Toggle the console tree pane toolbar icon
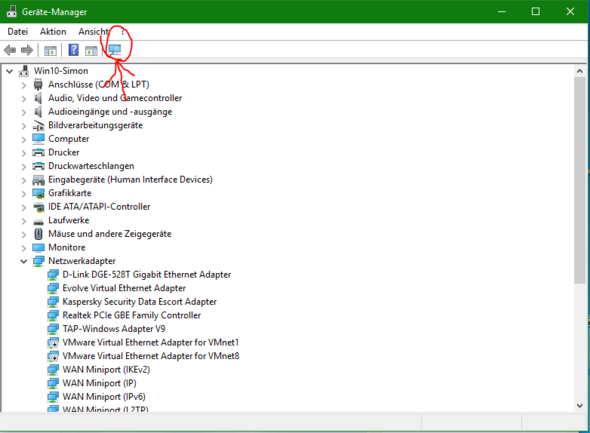Screen dimensions: 590x433 pos(50,50)
